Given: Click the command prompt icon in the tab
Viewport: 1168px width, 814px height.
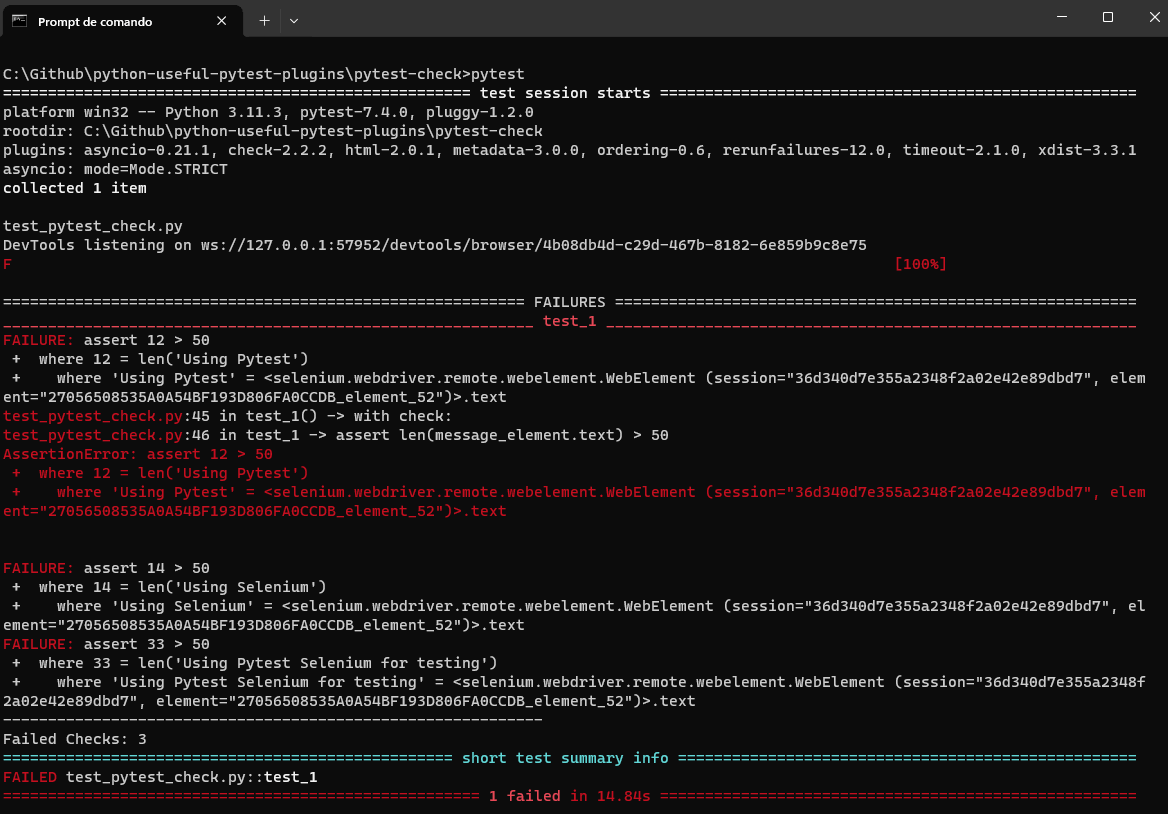Looking at the screenshot, I should point(19,21).
